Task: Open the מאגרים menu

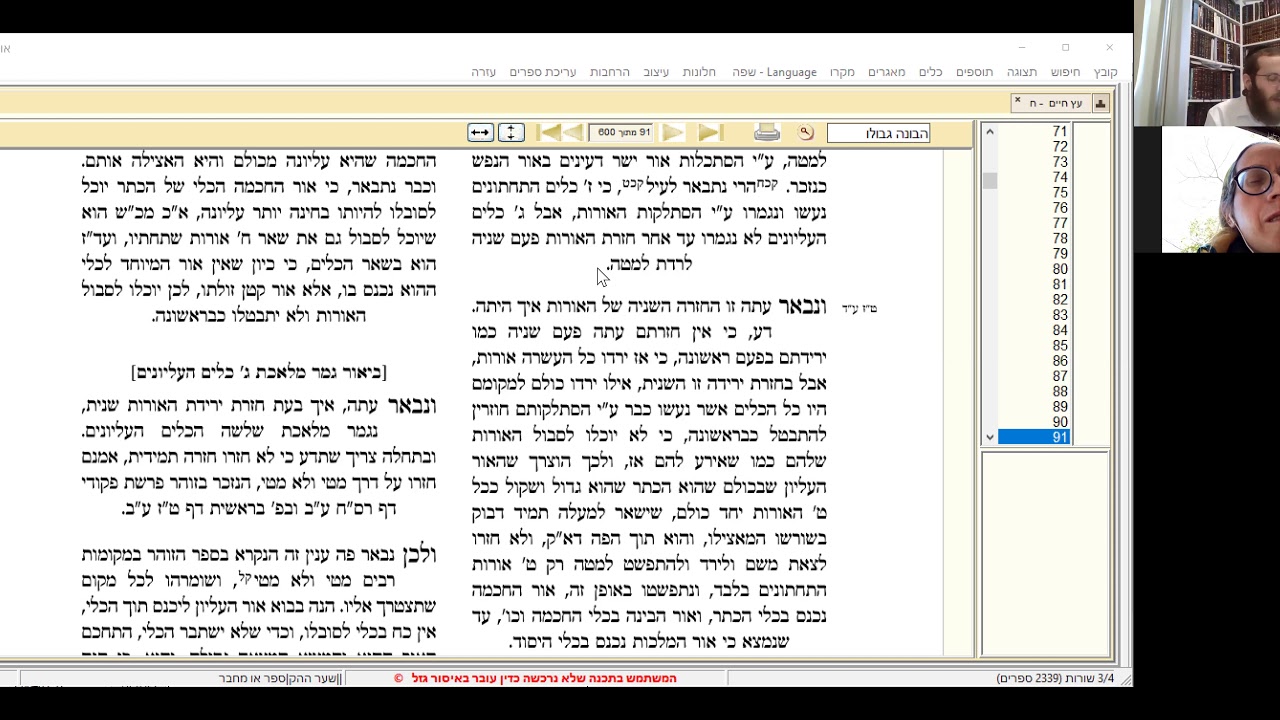Action: [886, 72]
